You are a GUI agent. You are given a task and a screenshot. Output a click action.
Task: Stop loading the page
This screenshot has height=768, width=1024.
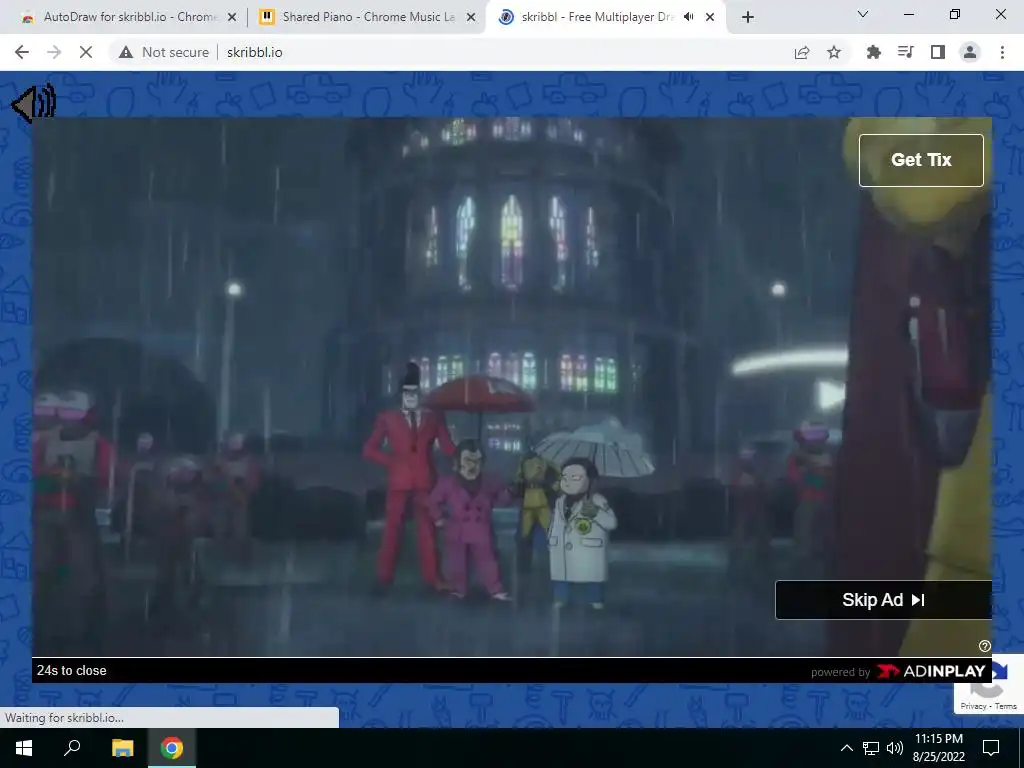pos(86,52)
